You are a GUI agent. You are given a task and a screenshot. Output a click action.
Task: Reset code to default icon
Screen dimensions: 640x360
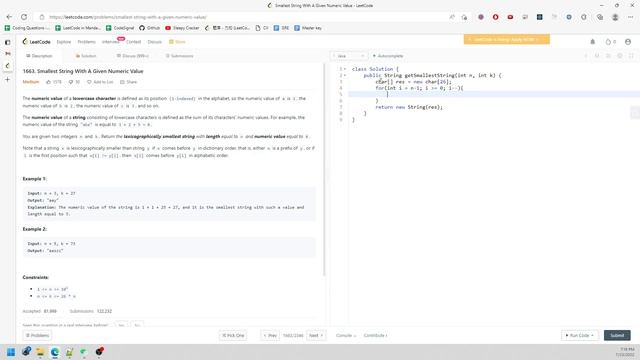click(x=597, y=56)
